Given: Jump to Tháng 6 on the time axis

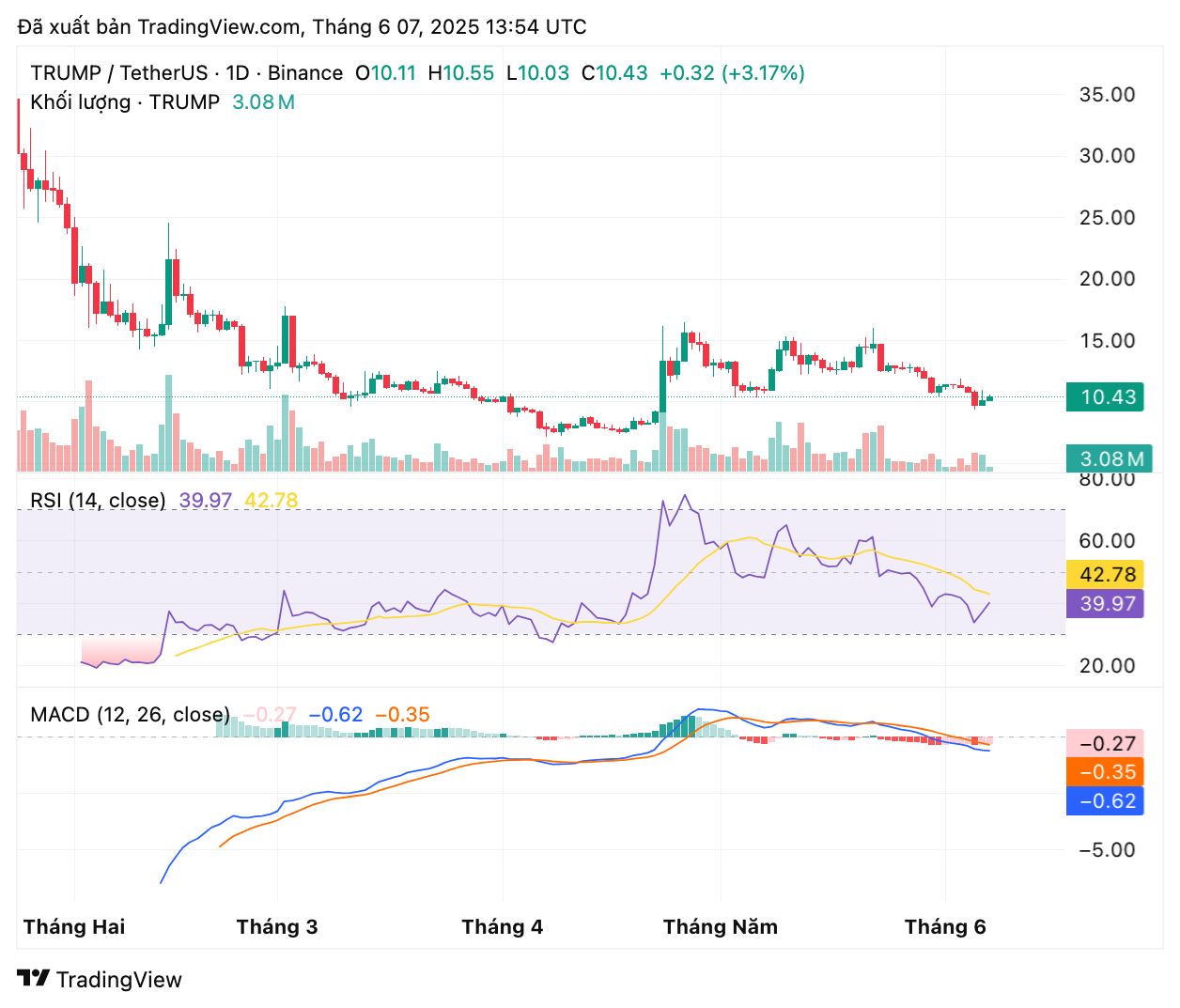Looking at the screenshot, I should coord(945,927).
